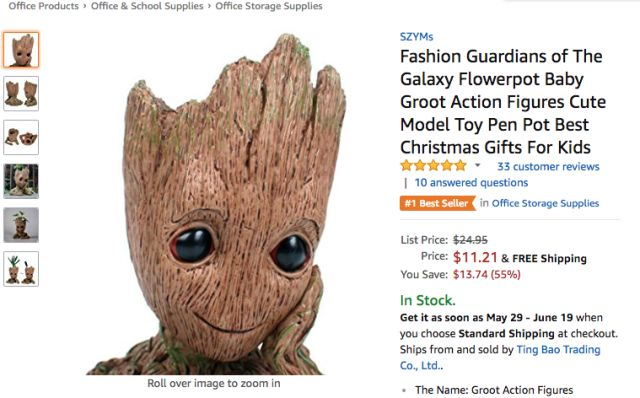Select the first Groot face thumbnail
The height and width of the screenshot is (398, 640).
(21, 50)
